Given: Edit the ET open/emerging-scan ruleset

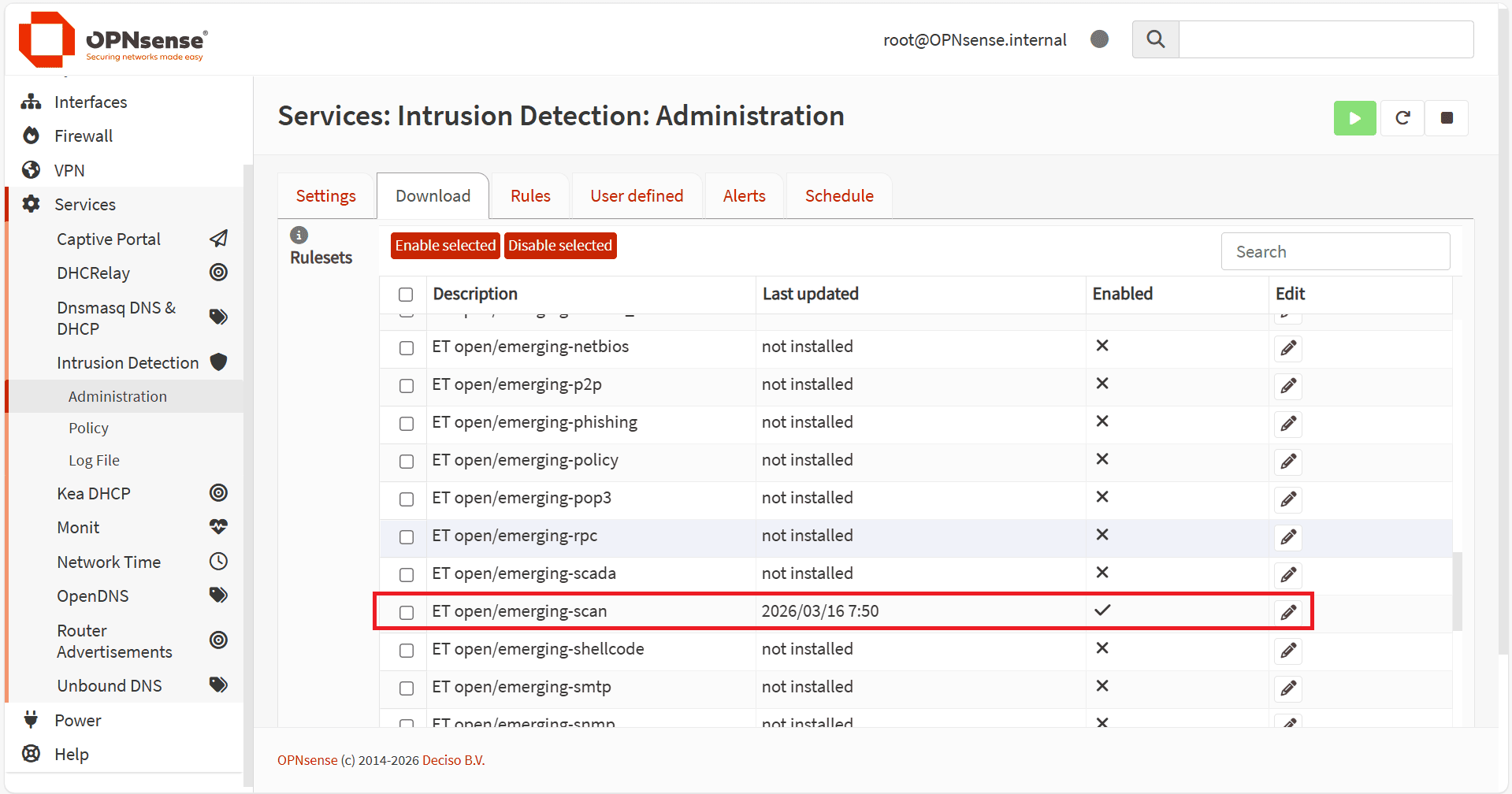Looking at the screenshot, I should click(x=1288, y=612).
